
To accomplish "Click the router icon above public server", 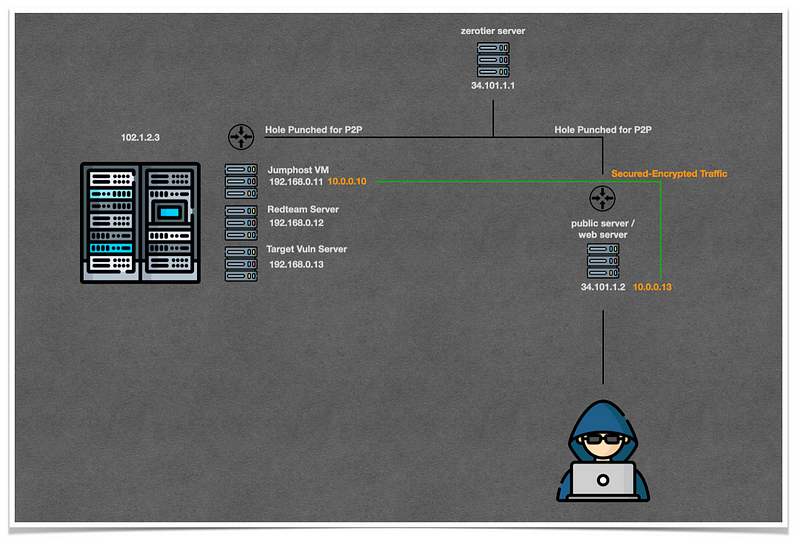I will click(x=602, y=198).
